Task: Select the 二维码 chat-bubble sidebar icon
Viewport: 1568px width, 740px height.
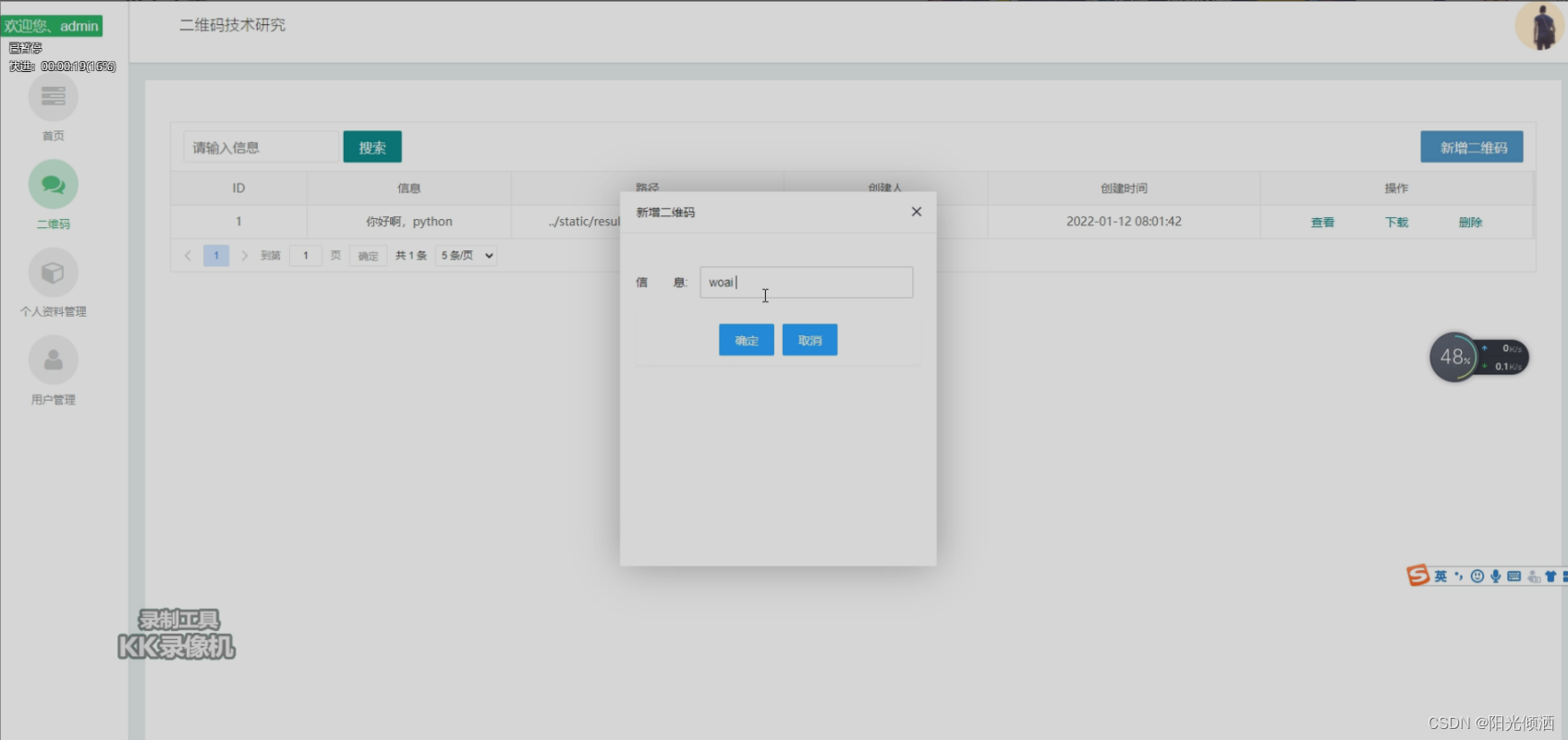Action: coord(54,185)
